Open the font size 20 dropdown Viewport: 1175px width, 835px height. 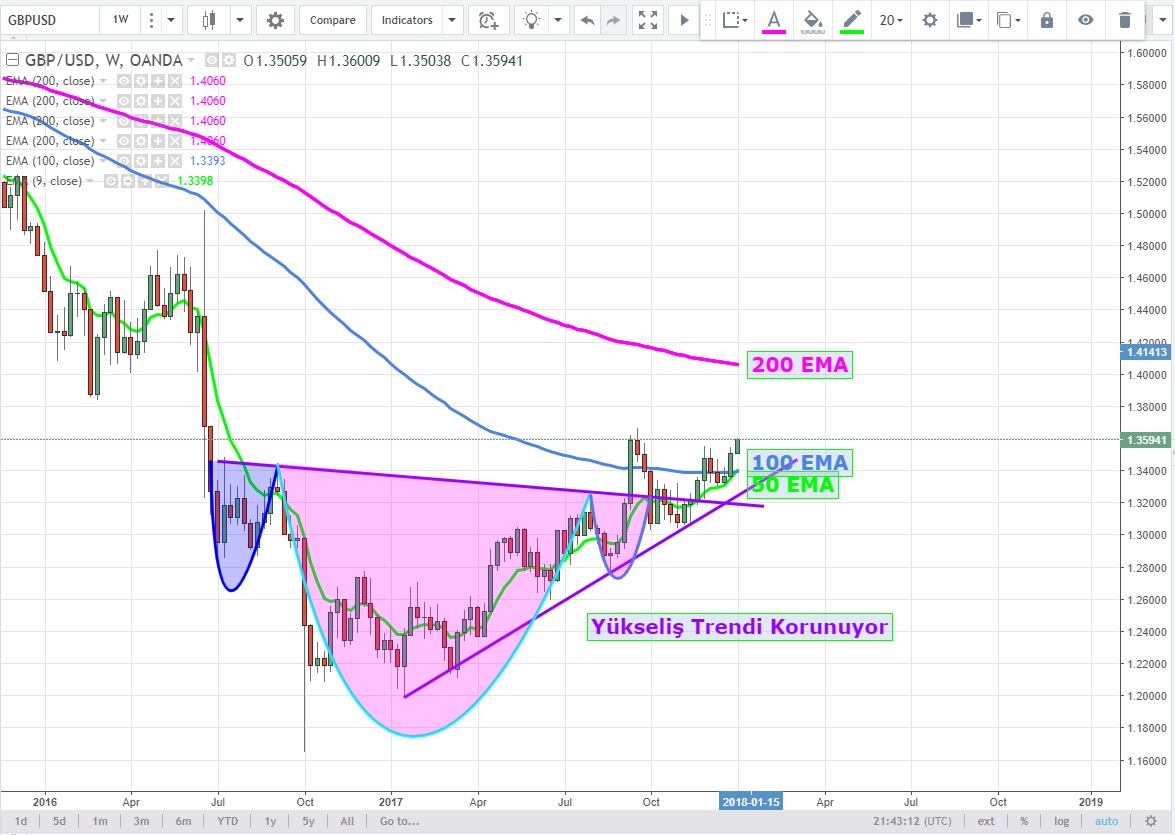coord(891,20)
